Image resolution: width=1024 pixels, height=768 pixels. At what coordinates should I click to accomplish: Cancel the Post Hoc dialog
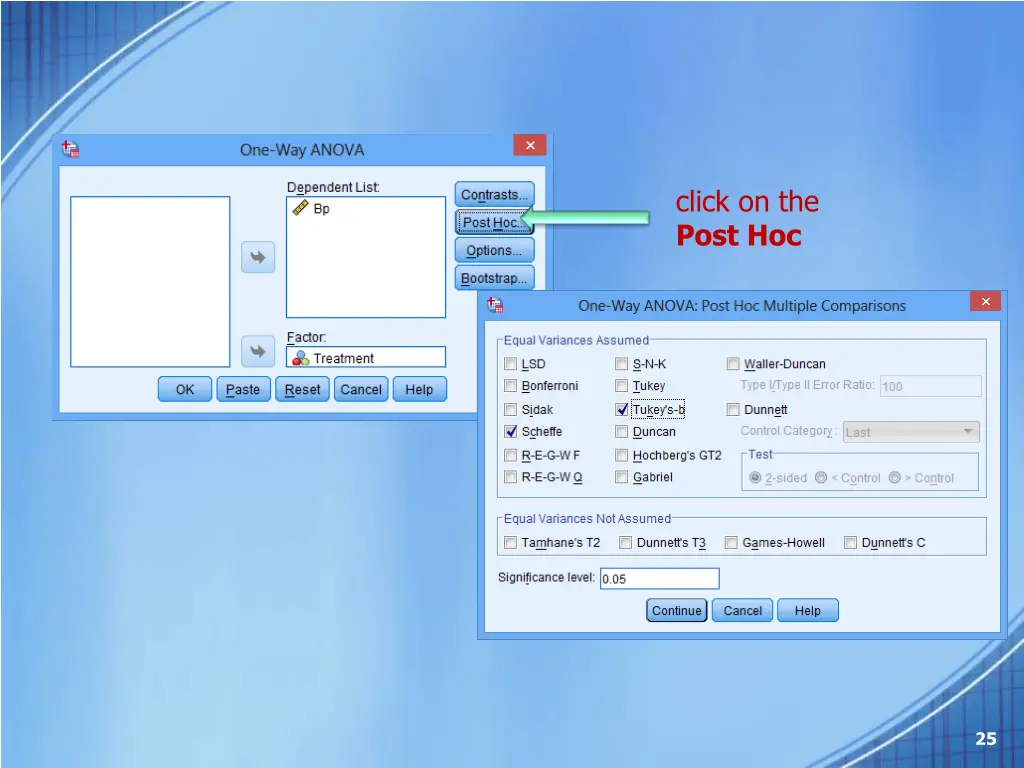point(743,611)
